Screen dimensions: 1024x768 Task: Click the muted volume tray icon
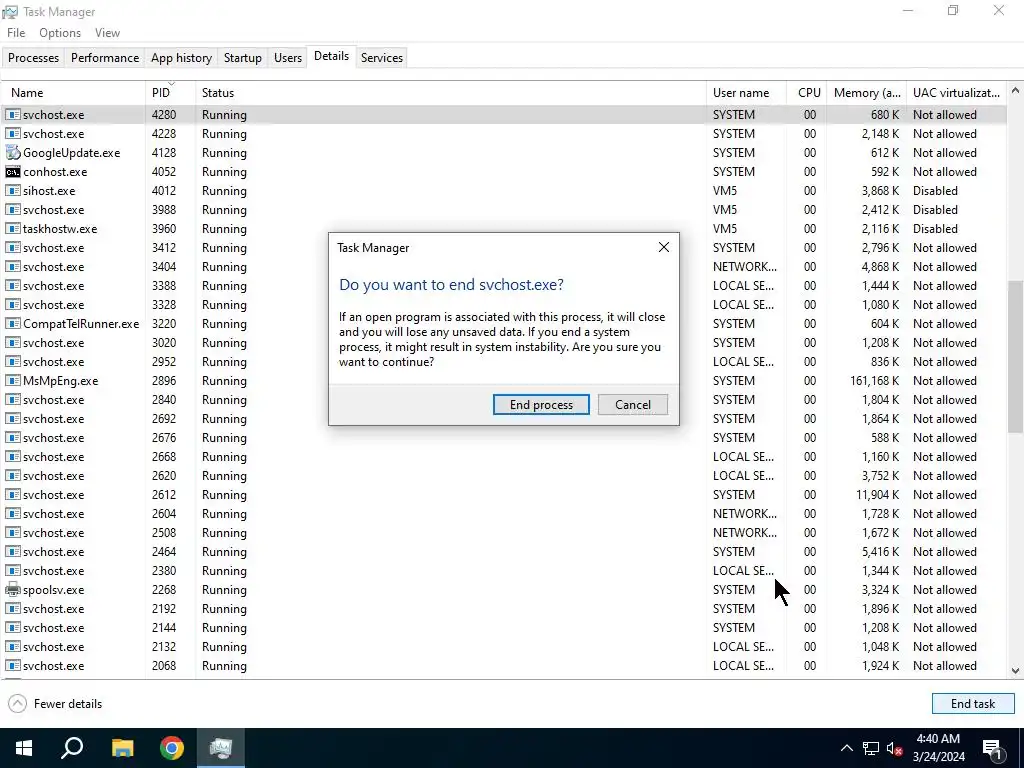pos(894,748)
